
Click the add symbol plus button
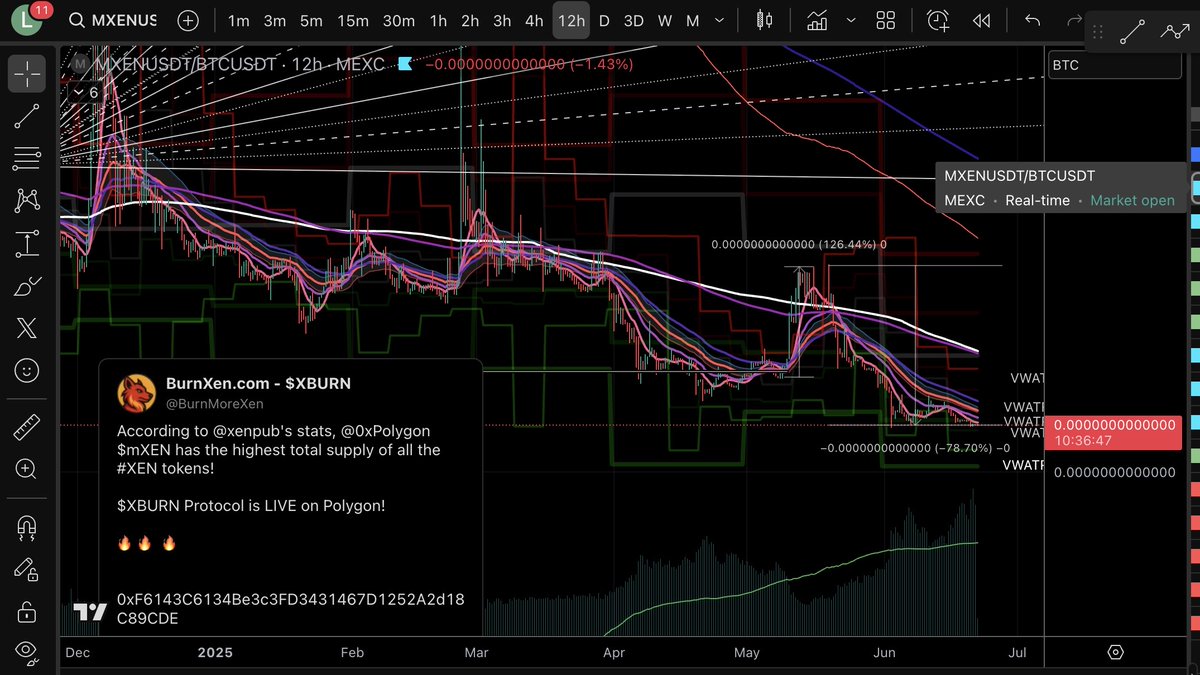pyautogui.click(x=187, y=20)
